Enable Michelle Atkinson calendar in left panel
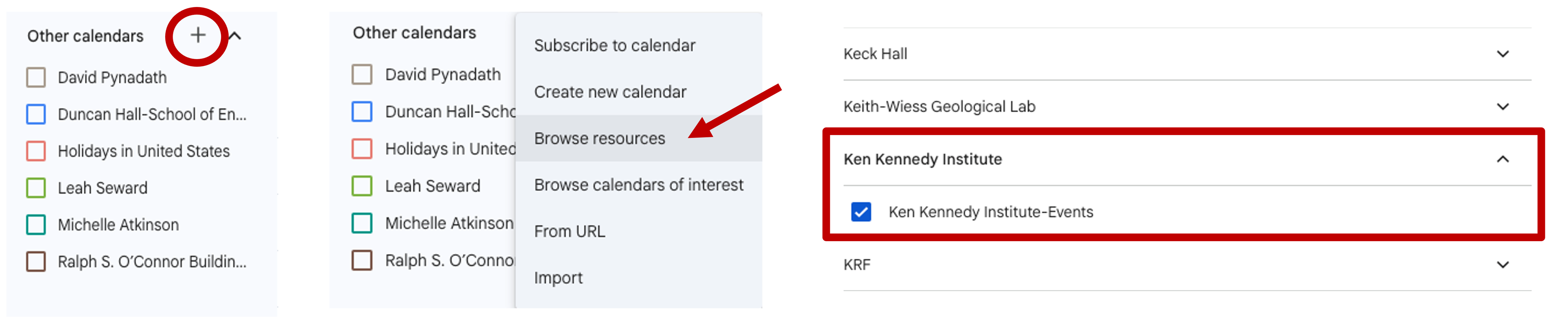Screen dimensions: 1568x319 coord(36,225)
